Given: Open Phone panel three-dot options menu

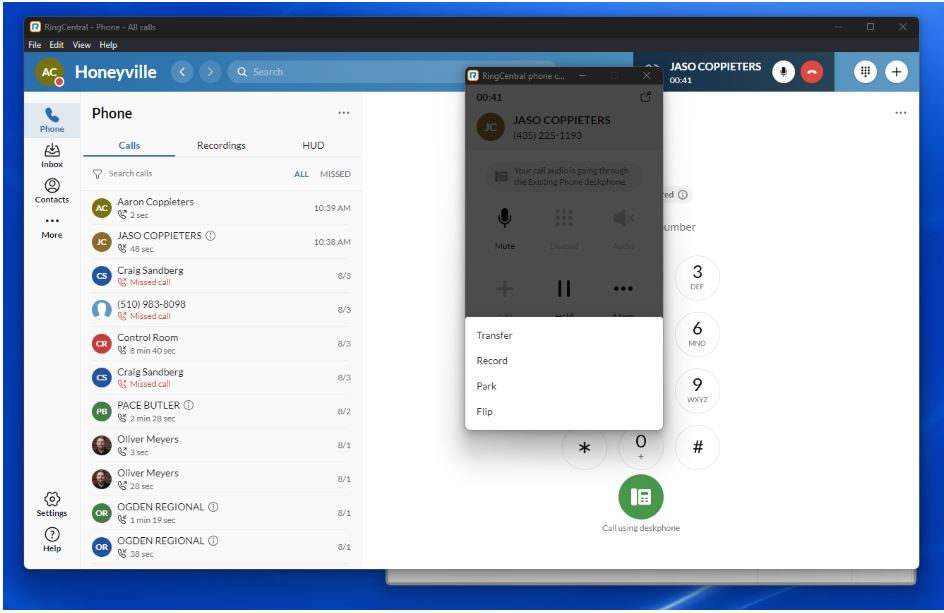Looking at the screenshot, I should pos(344,113).
